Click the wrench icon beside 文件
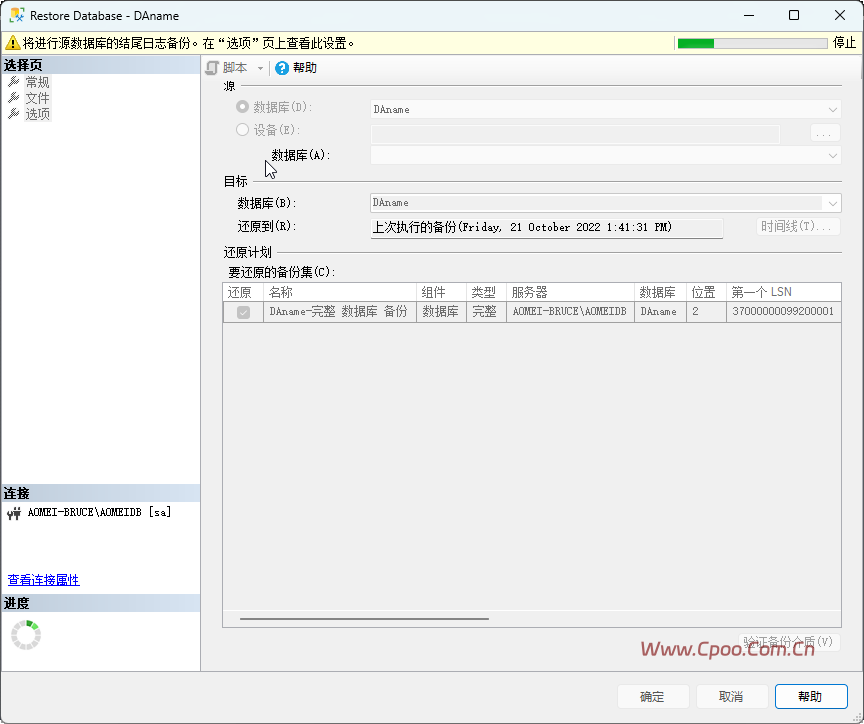 [14, 98]
